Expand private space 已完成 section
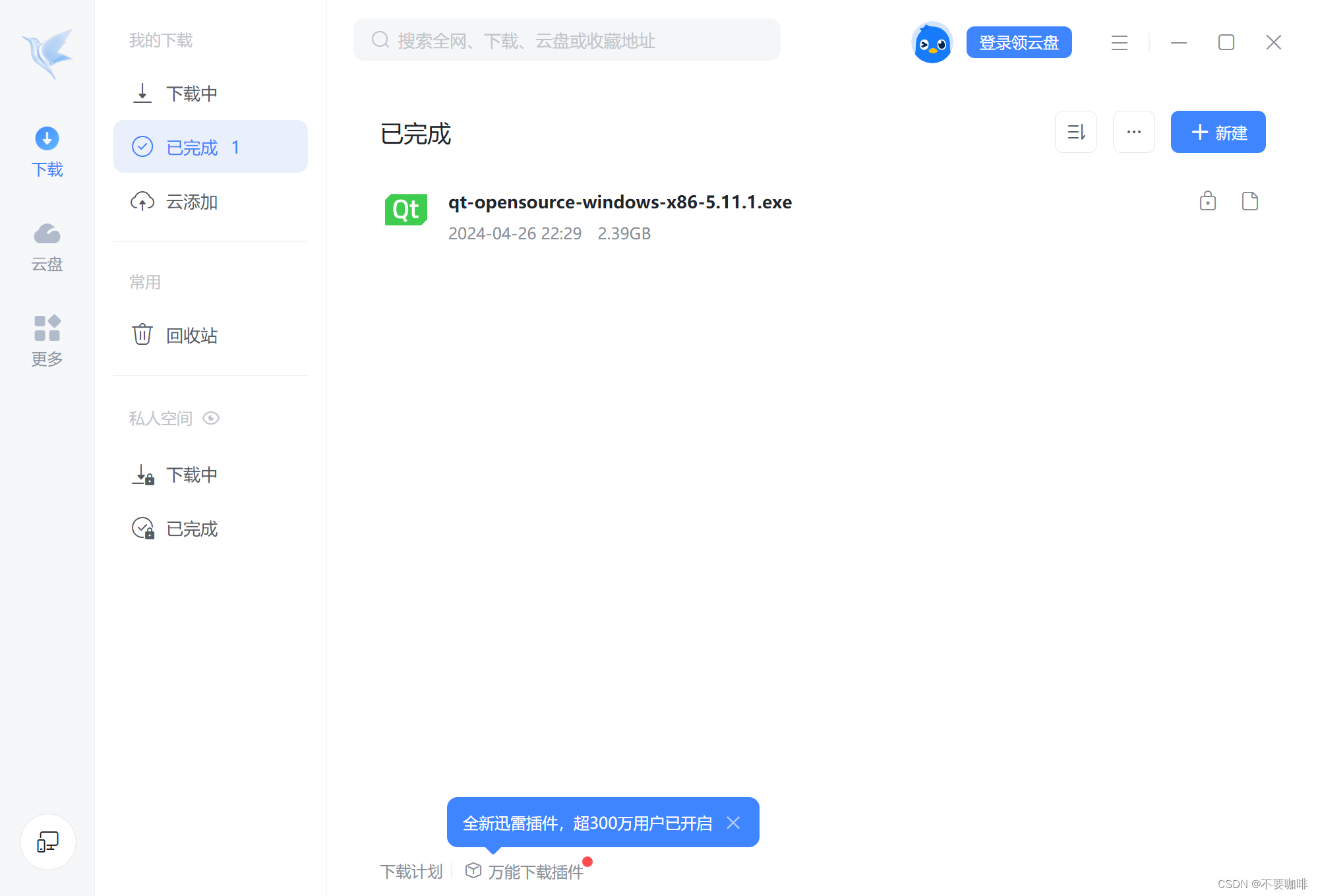 191,528
